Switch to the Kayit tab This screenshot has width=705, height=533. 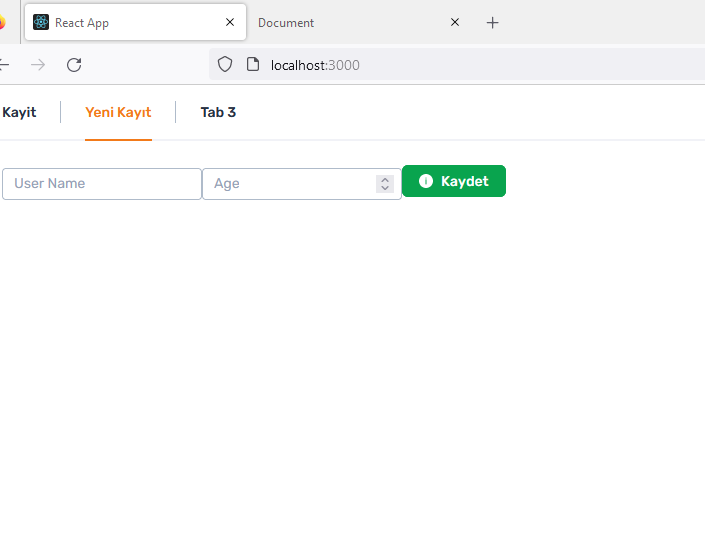19,112
